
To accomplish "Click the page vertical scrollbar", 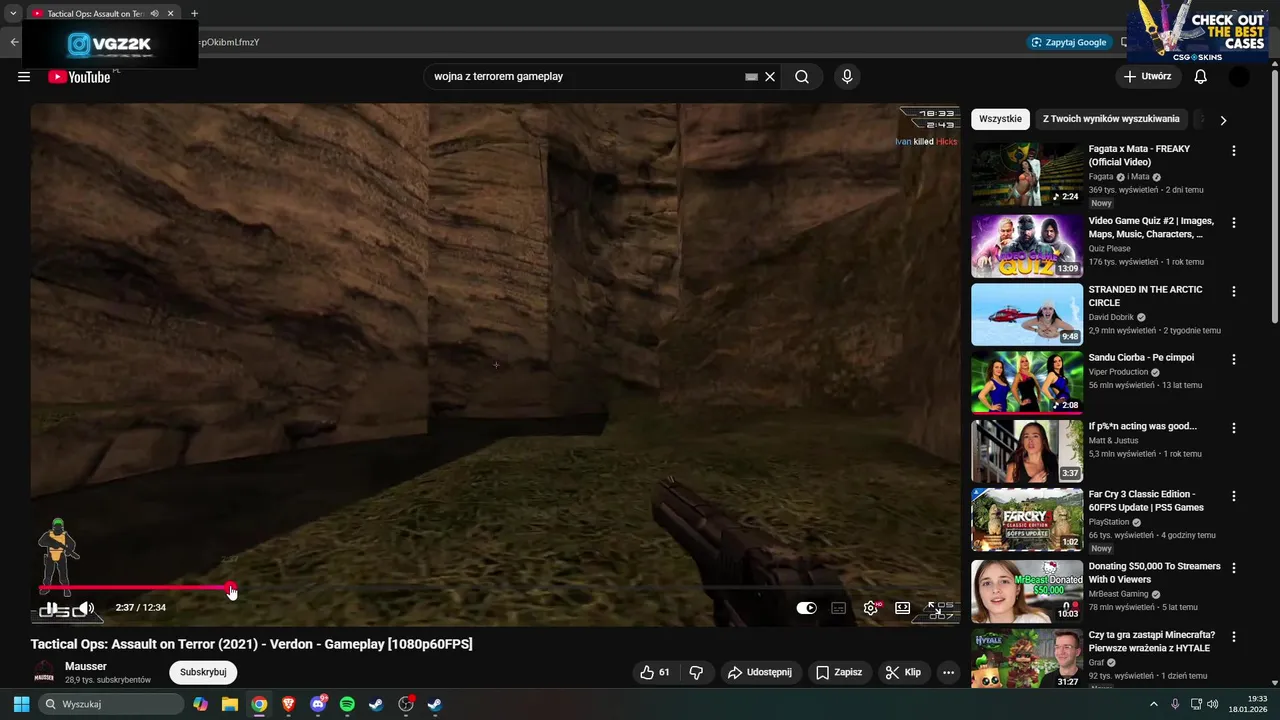I will (1275, 195).
